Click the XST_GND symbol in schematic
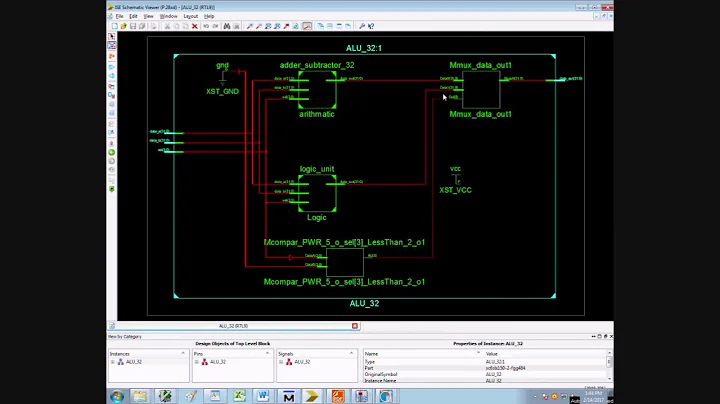 point(222,78)
